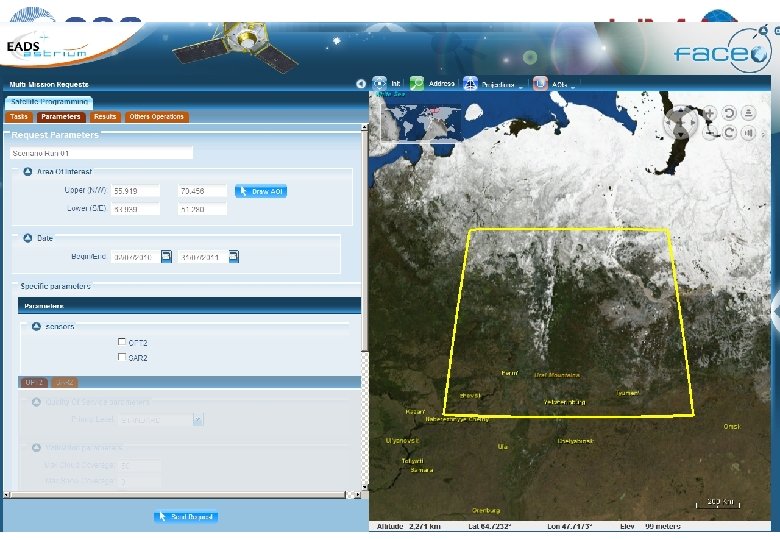Rotate map counter-clockwise with upper rotate icon

(x=729, y=113)
